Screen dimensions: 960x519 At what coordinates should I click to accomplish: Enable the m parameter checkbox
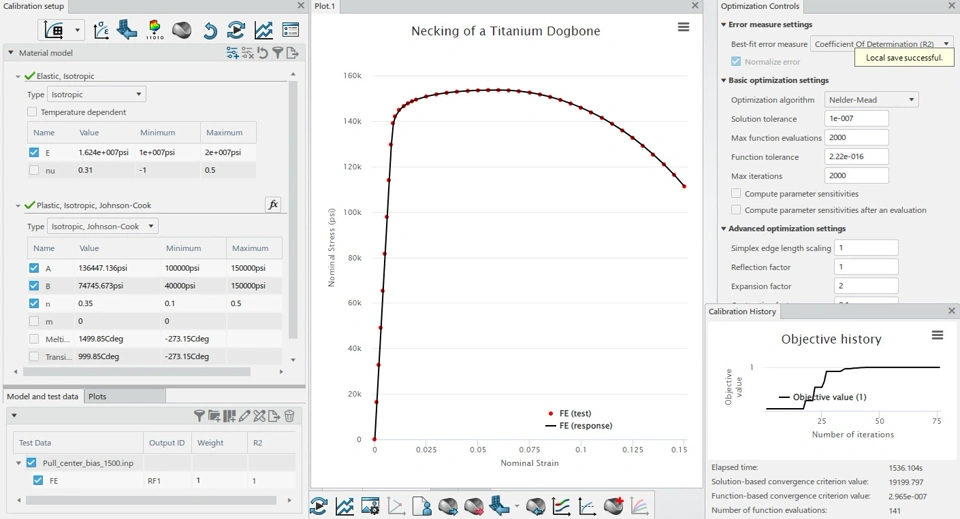pyautogui.click(x=34, y=321)
